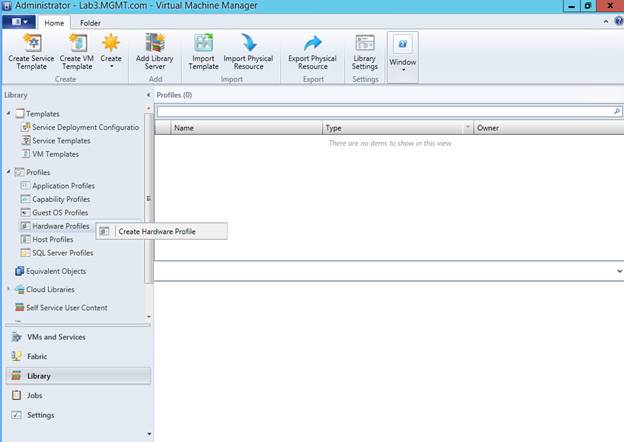Image resolution: width=624 pixels, height=442 pixels.
Task: Select Self Service User Content
Action: (x=61, y=308)
